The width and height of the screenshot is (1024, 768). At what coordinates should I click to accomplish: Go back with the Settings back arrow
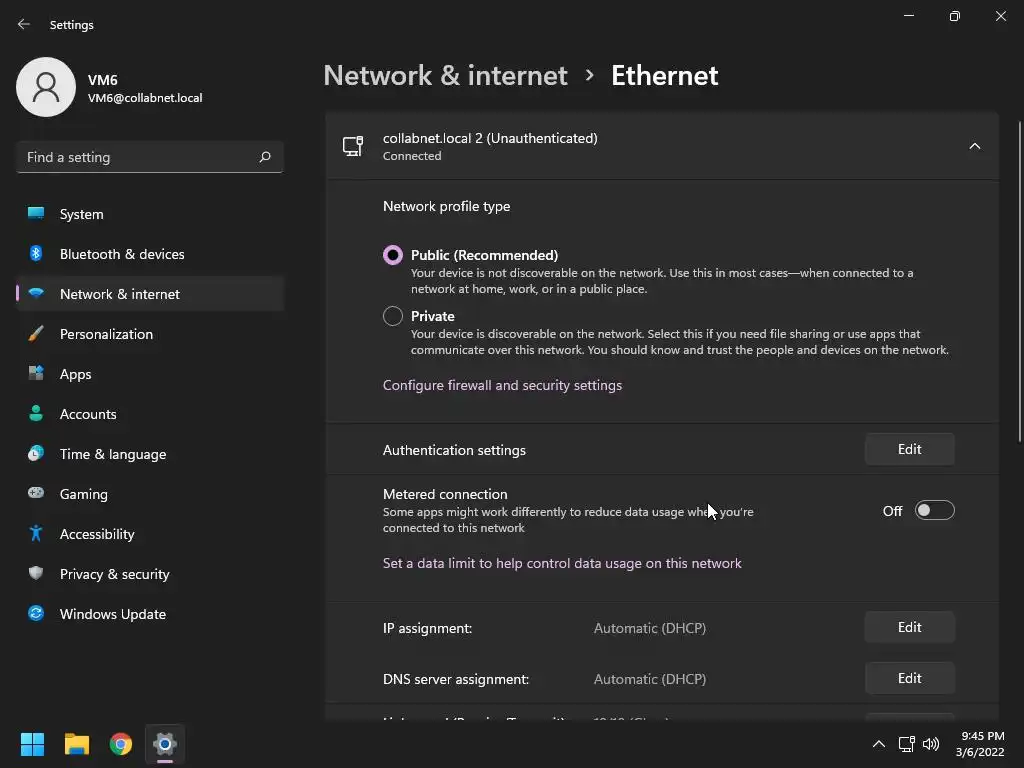pyautogui.click(x=24, y=24)
